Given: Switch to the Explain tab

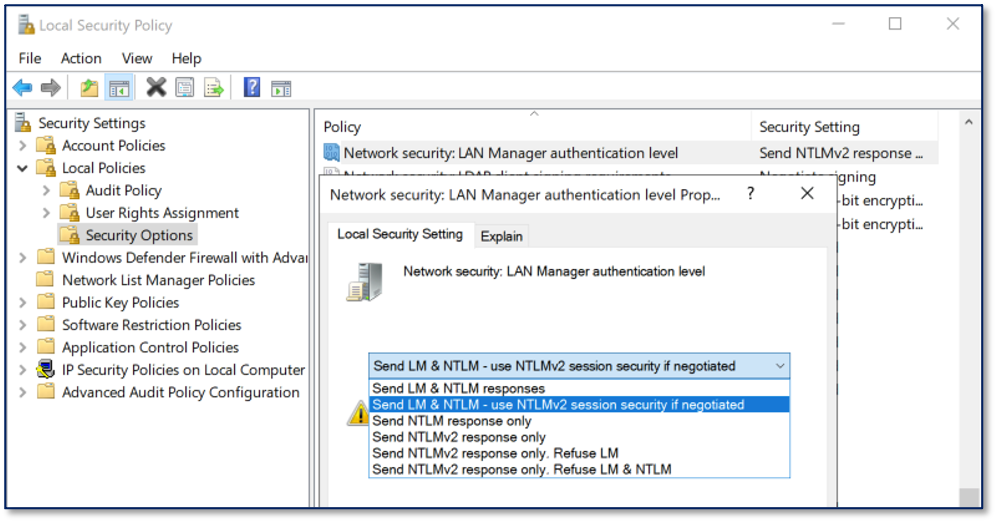Looking at the screenshot, I should point(501,236).
